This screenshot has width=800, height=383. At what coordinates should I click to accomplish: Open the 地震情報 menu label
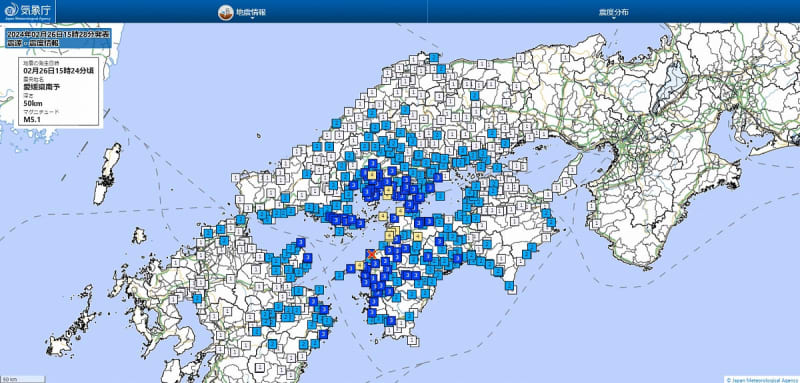pyautogui.click(x=251, y=12)
